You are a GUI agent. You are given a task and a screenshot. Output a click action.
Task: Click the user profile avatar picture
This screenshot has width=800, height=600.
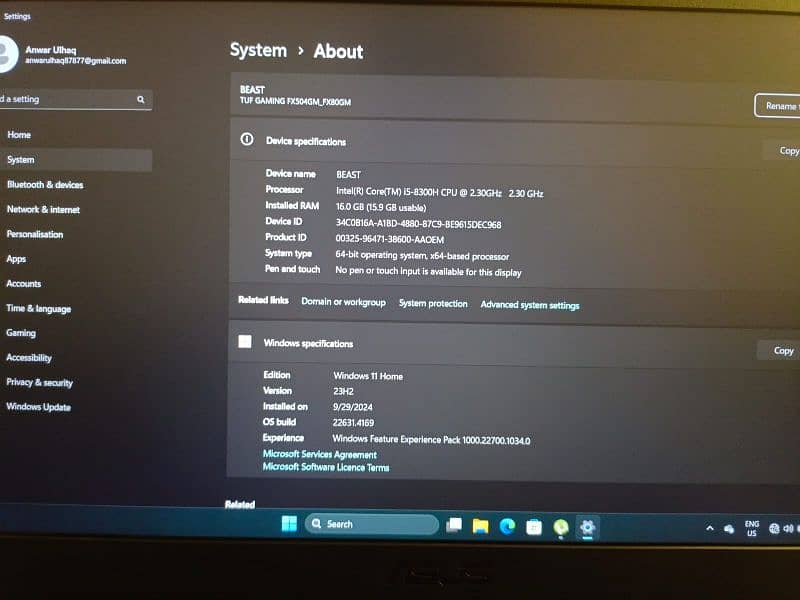[6, 54]
